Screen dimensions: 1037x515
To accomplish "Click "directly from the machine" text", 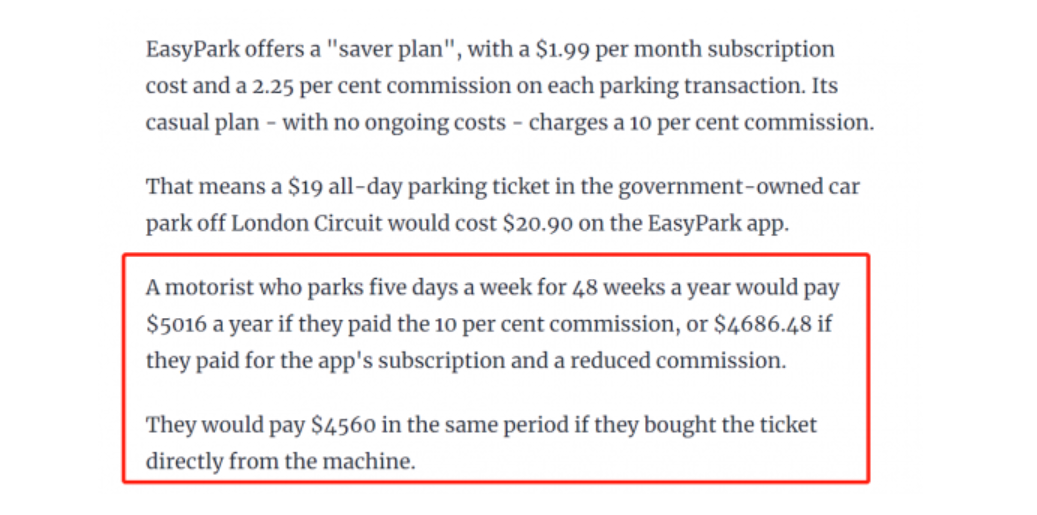I will click(280, 461).
